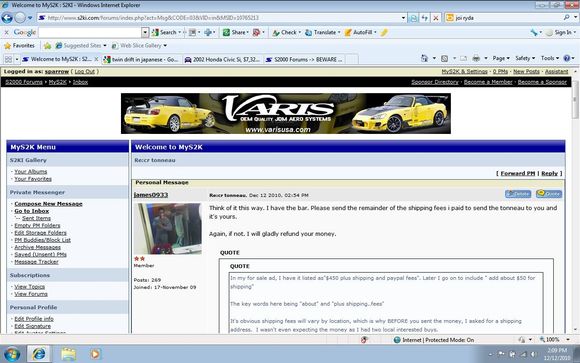Open a new blank tab button
The height and width of the screenshot is (363, 580).
(x=352, y=59)
